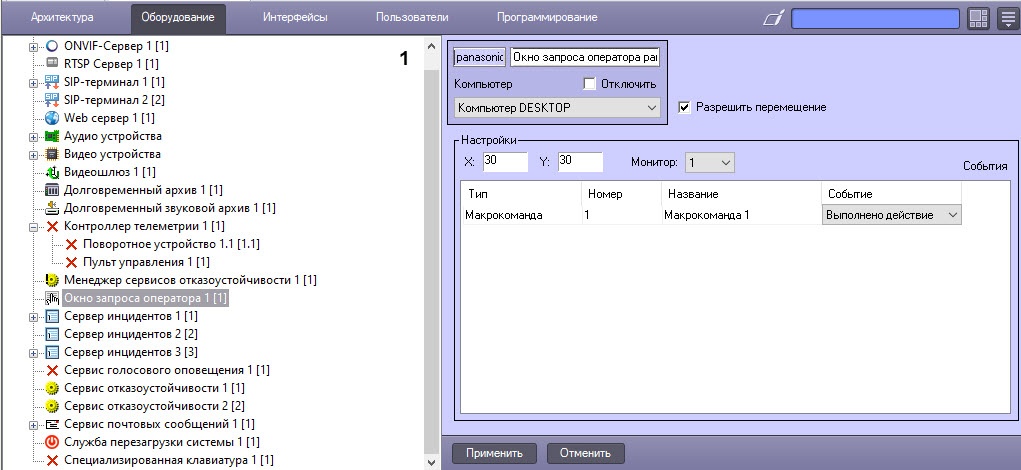Open the Выполнено действие event dropdown
Image resolution: width=1021 pixels, height=470 pixels.
point(891,215)
